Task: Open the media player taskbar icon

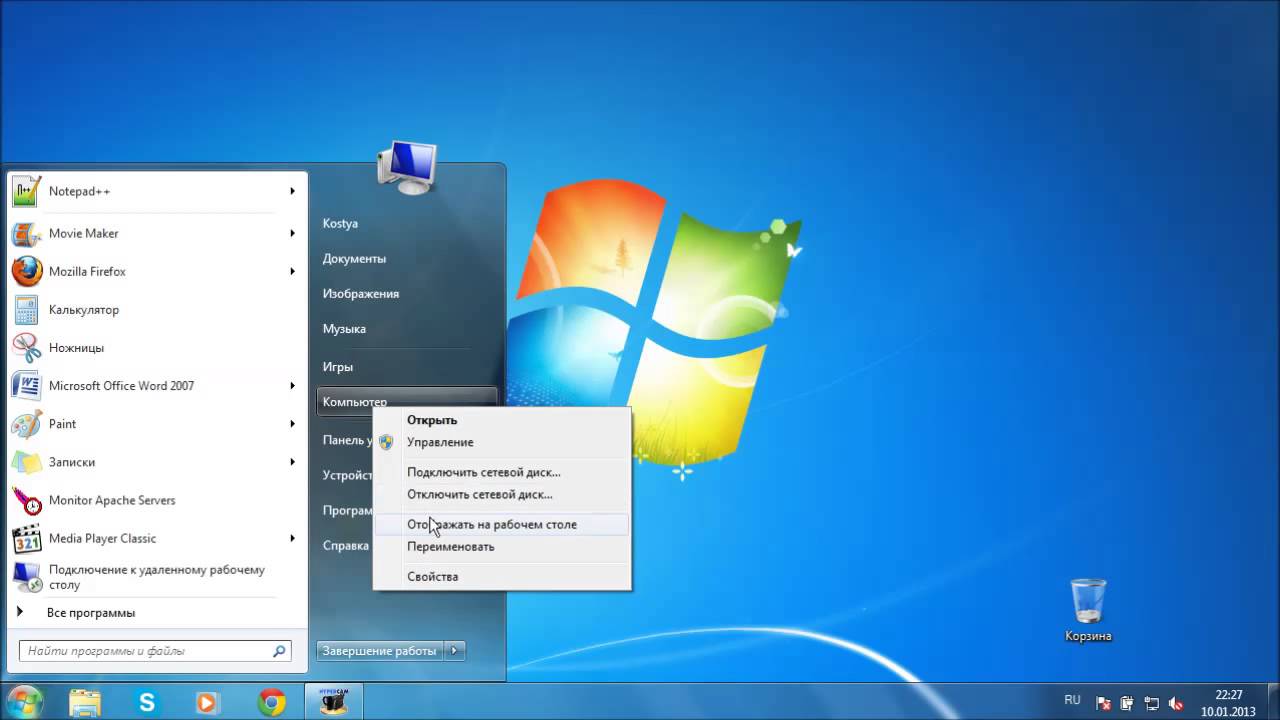Action: click(208, 703)
